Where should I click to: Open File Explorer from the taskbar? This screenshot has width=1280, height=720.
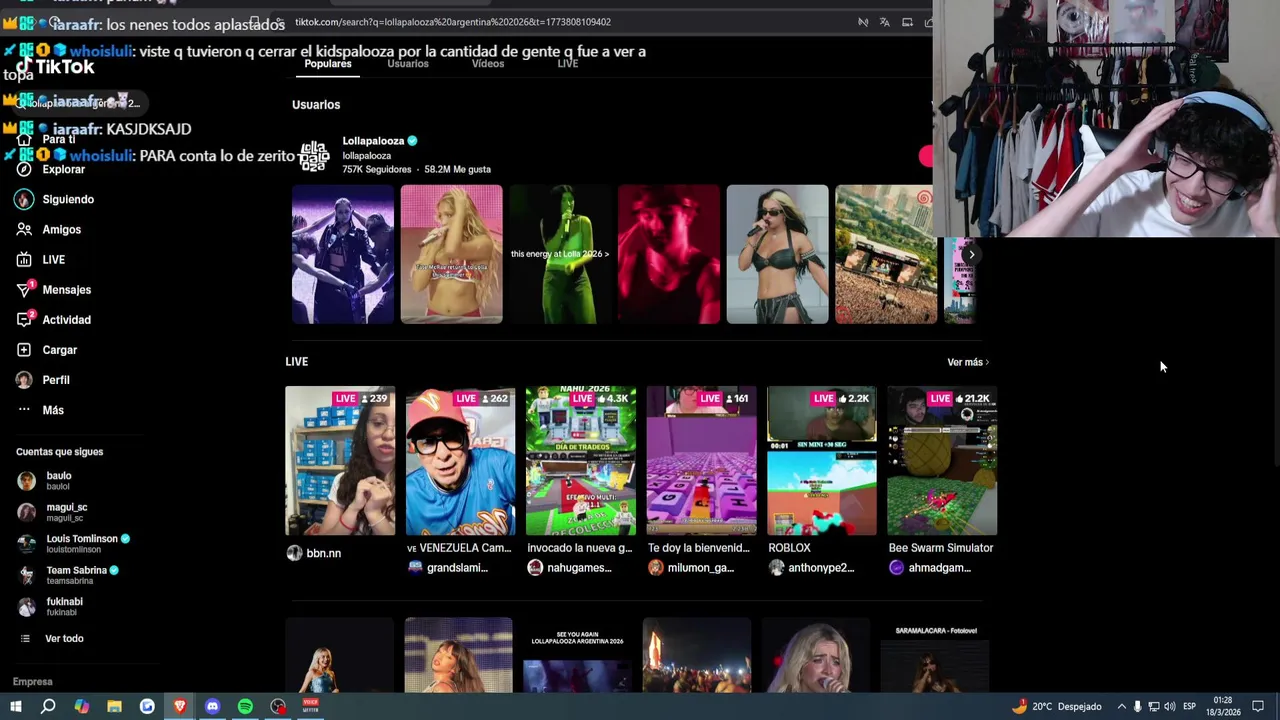click(x=114, y=706)
